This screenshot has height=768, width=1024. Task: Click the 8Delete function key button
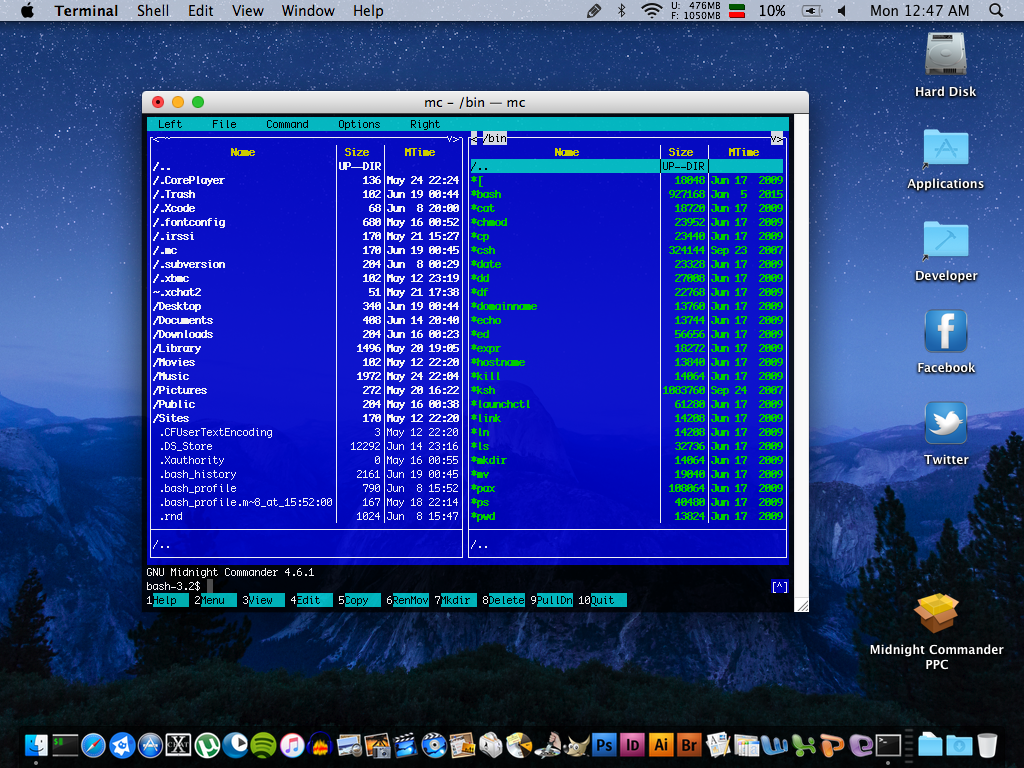pyautogui.click(x=504, y=600)
